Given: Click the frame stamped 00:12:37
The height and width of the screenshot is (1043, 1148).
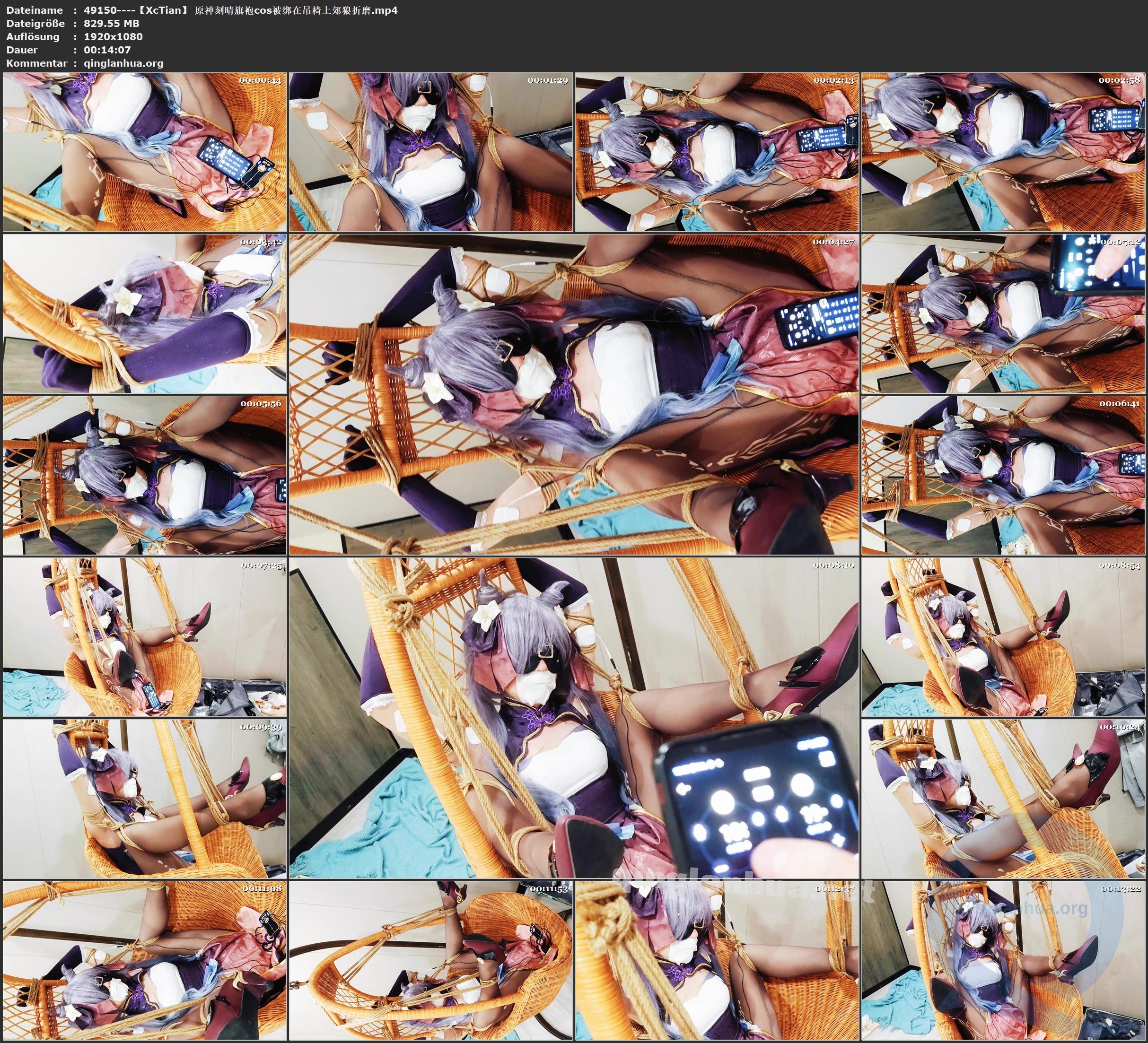Looking at the screenshot, I should (x=716, y=960).
